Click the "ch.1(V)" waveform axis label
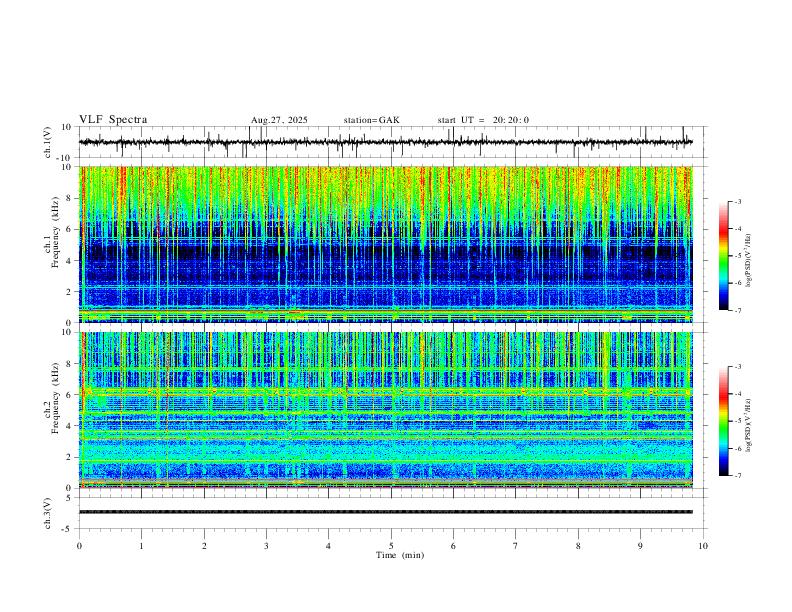 pos(48,142)
